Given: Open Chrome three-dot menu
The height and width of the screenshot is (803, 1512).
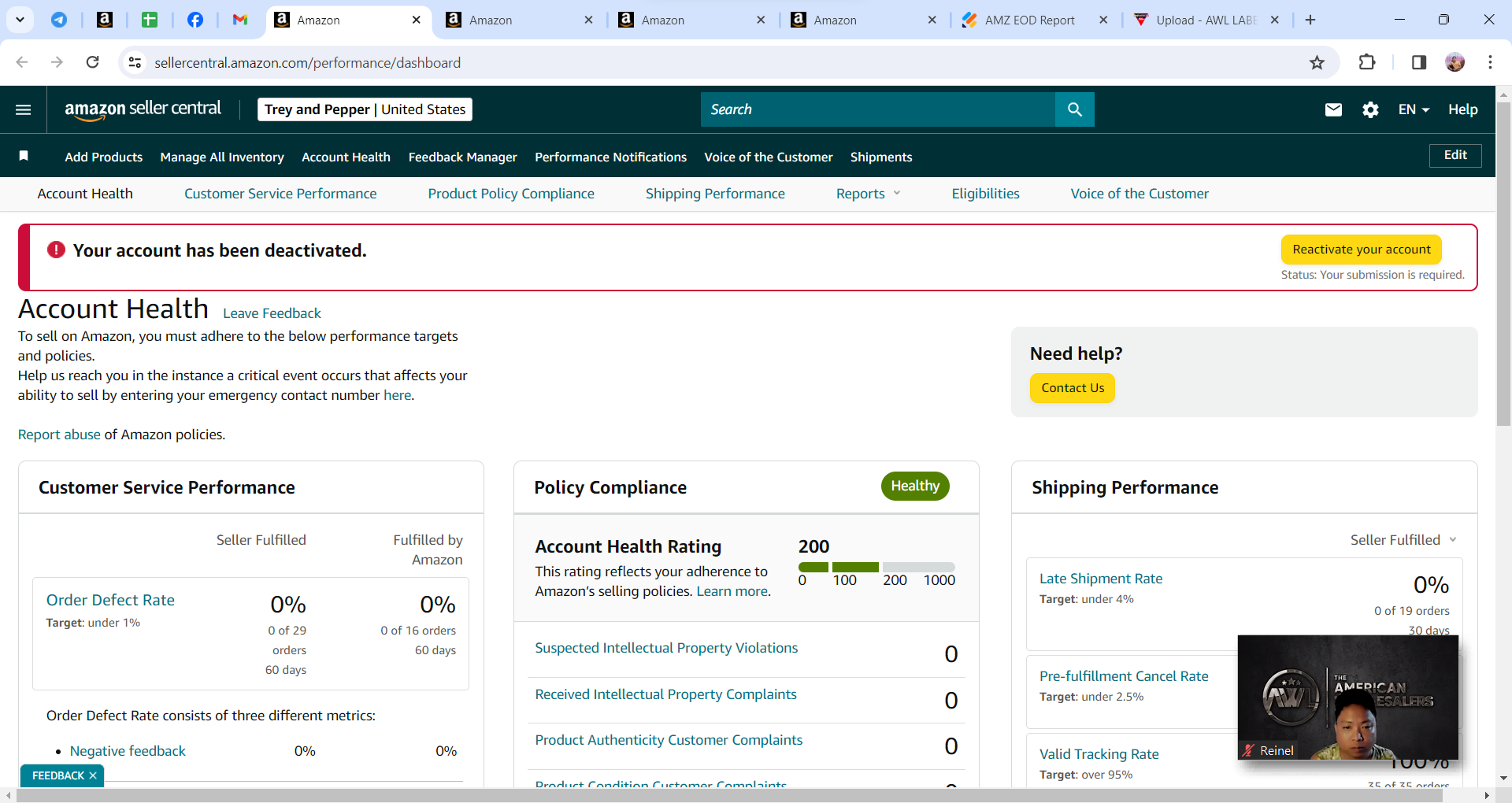Looking at the screenshot, I should point(1490,62).
